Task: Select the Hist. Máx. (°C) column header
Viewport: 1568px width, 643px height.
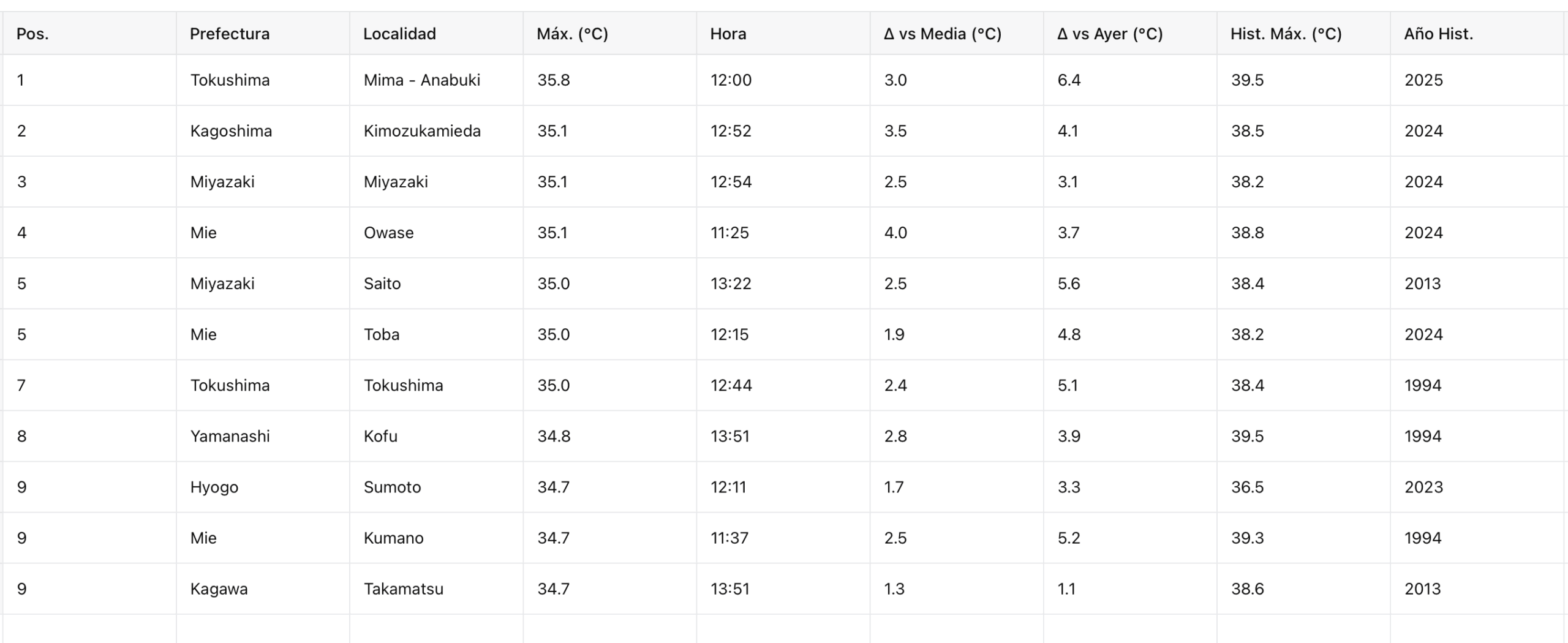Action: click(x=1286, y=34)
